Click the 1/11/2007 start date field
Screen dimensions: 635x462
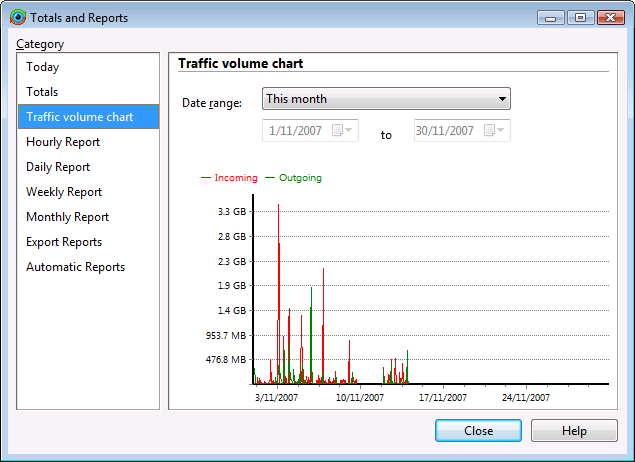tap(310, 130)
